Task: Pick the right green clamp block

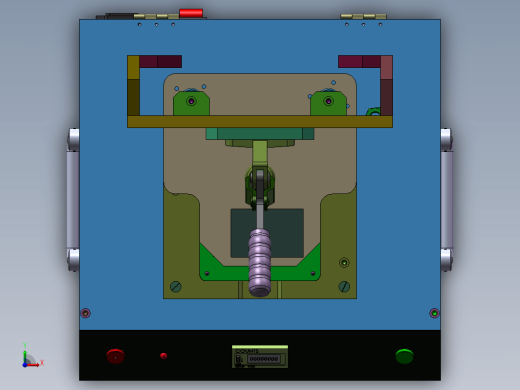Action: [x=328, y=103]
